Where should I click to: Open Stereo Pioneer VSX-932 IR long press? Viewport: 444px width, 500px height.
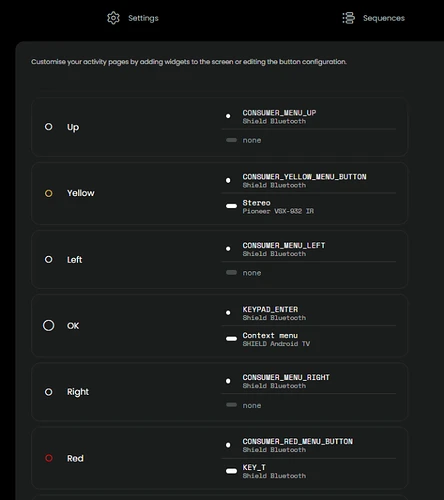309,207
